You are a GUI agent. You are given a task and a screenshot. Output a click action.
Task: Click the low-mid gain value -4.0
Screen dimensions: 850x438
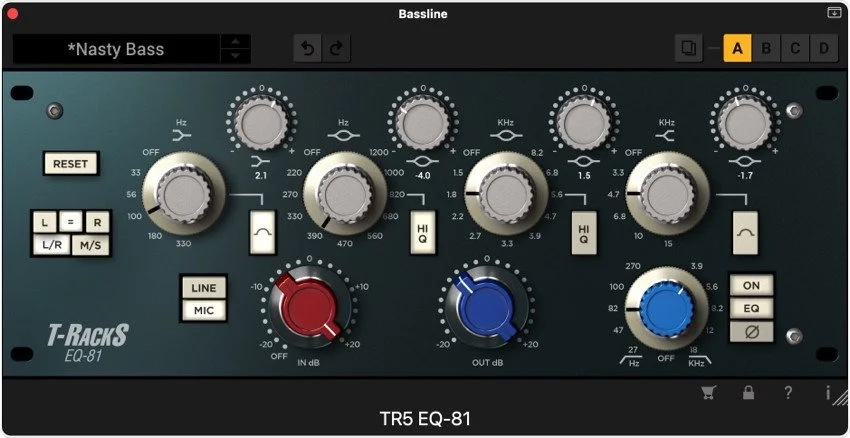(422, 176)
